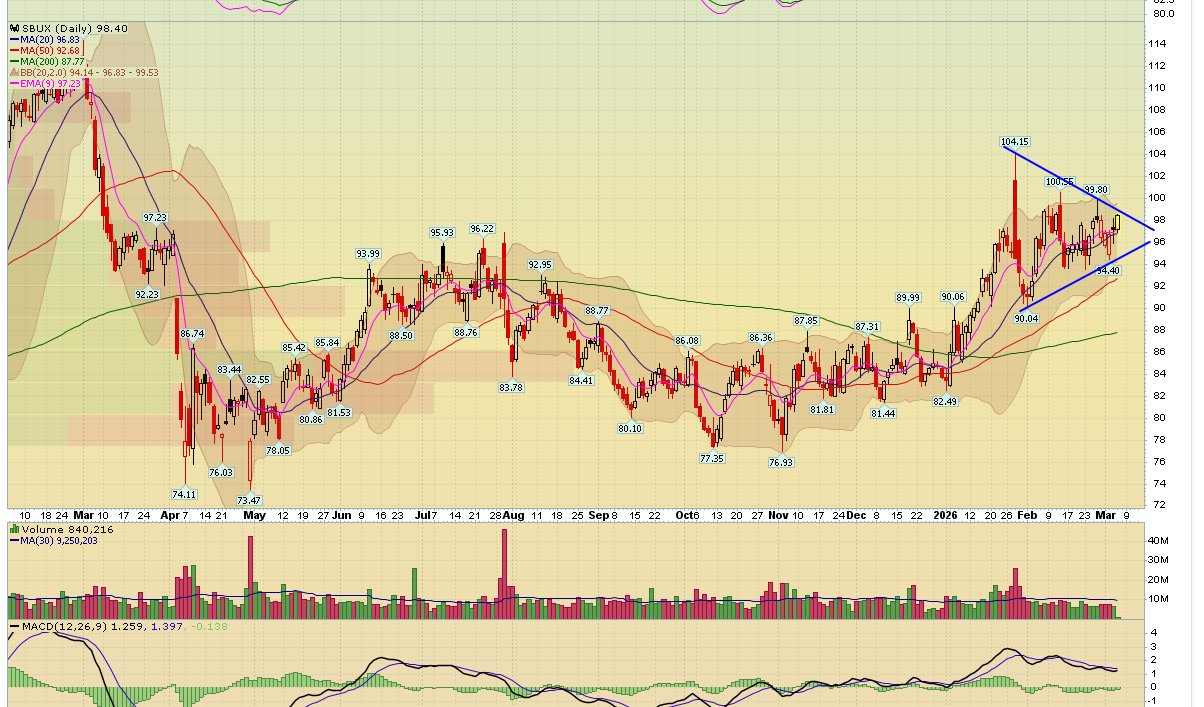The height and width of the screenshot is (707, 1204).
Task: Click the Volume MA(30) 9,250,203 legend text
Action: pos(64,541)
